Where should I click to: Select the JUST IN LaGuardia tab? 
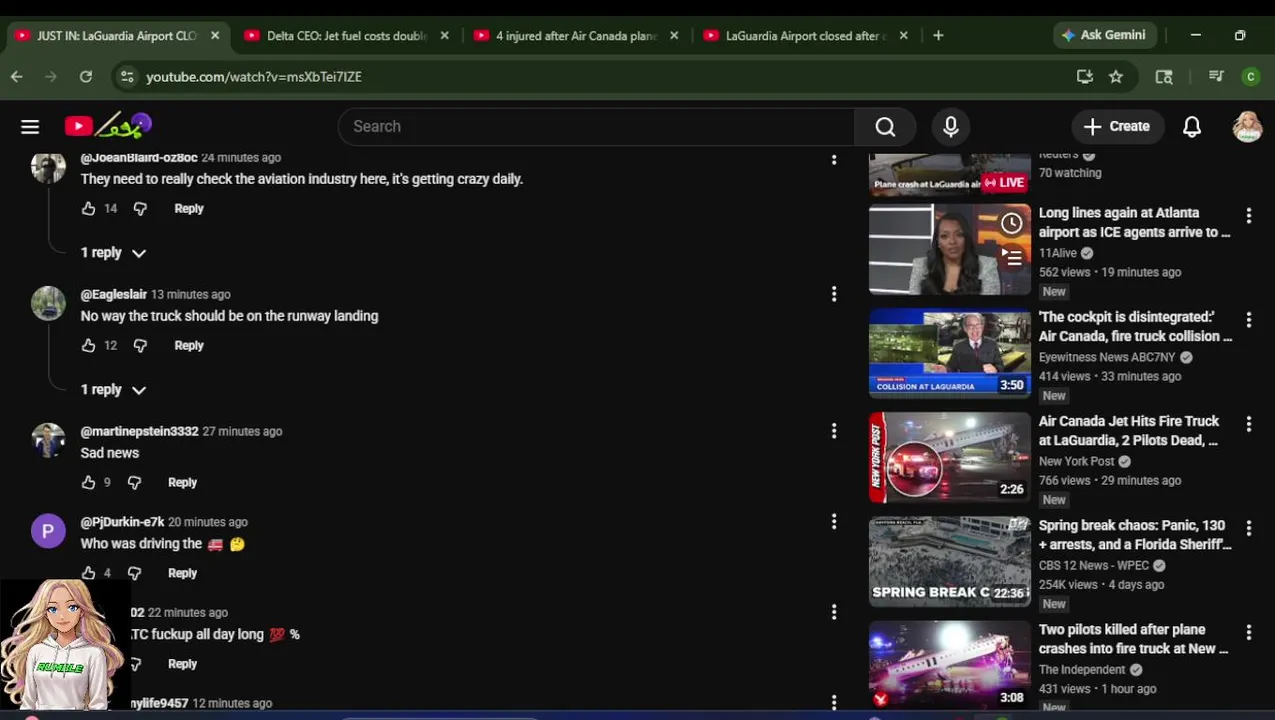coord(116,35)
